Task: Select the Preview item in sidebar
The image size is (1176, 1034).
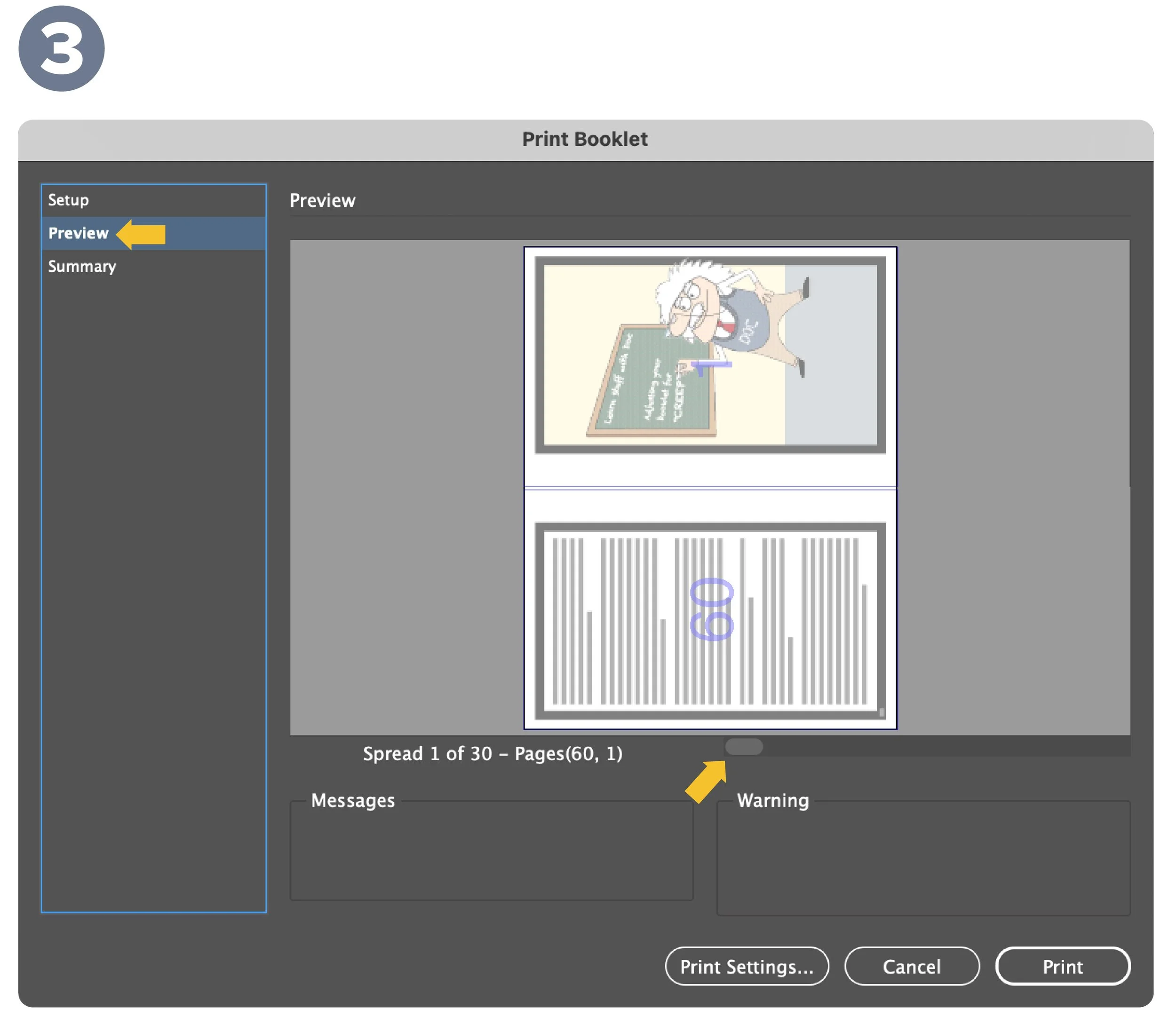Action: click(78, 234)
